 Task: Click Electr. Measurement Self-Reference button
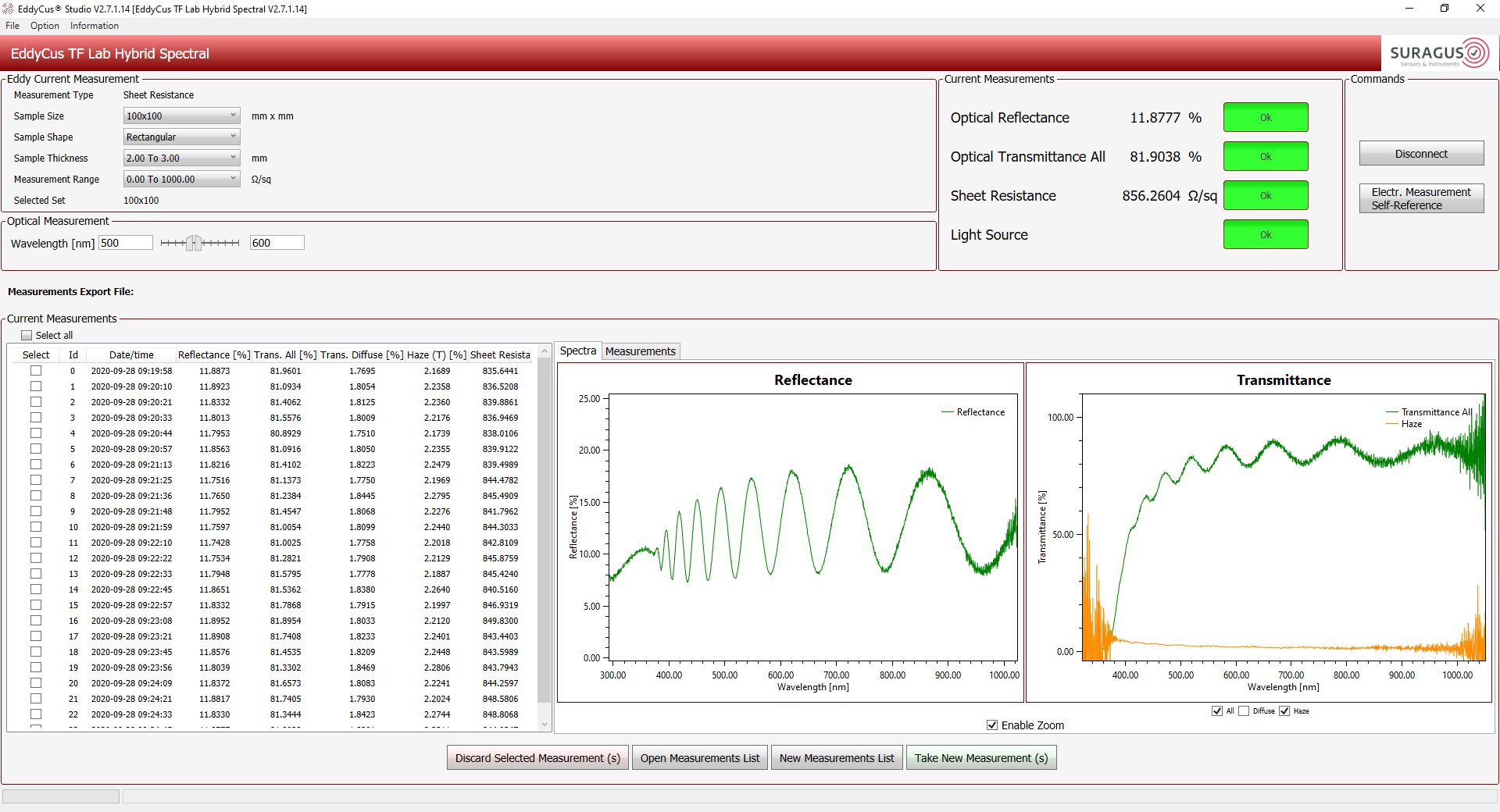point(1421,198)
